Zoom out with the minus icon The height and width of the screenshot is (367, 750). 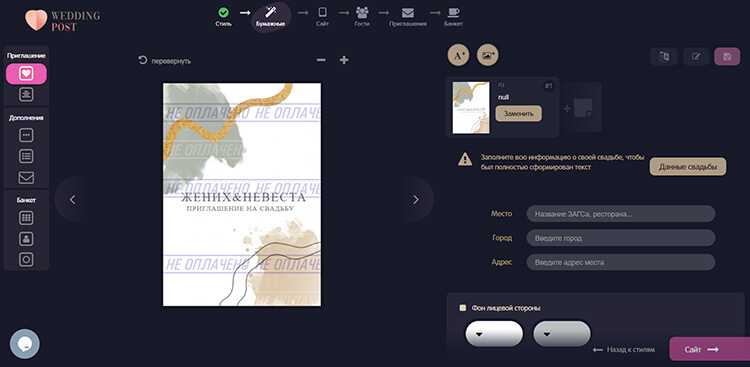click(x=321, y=60)
